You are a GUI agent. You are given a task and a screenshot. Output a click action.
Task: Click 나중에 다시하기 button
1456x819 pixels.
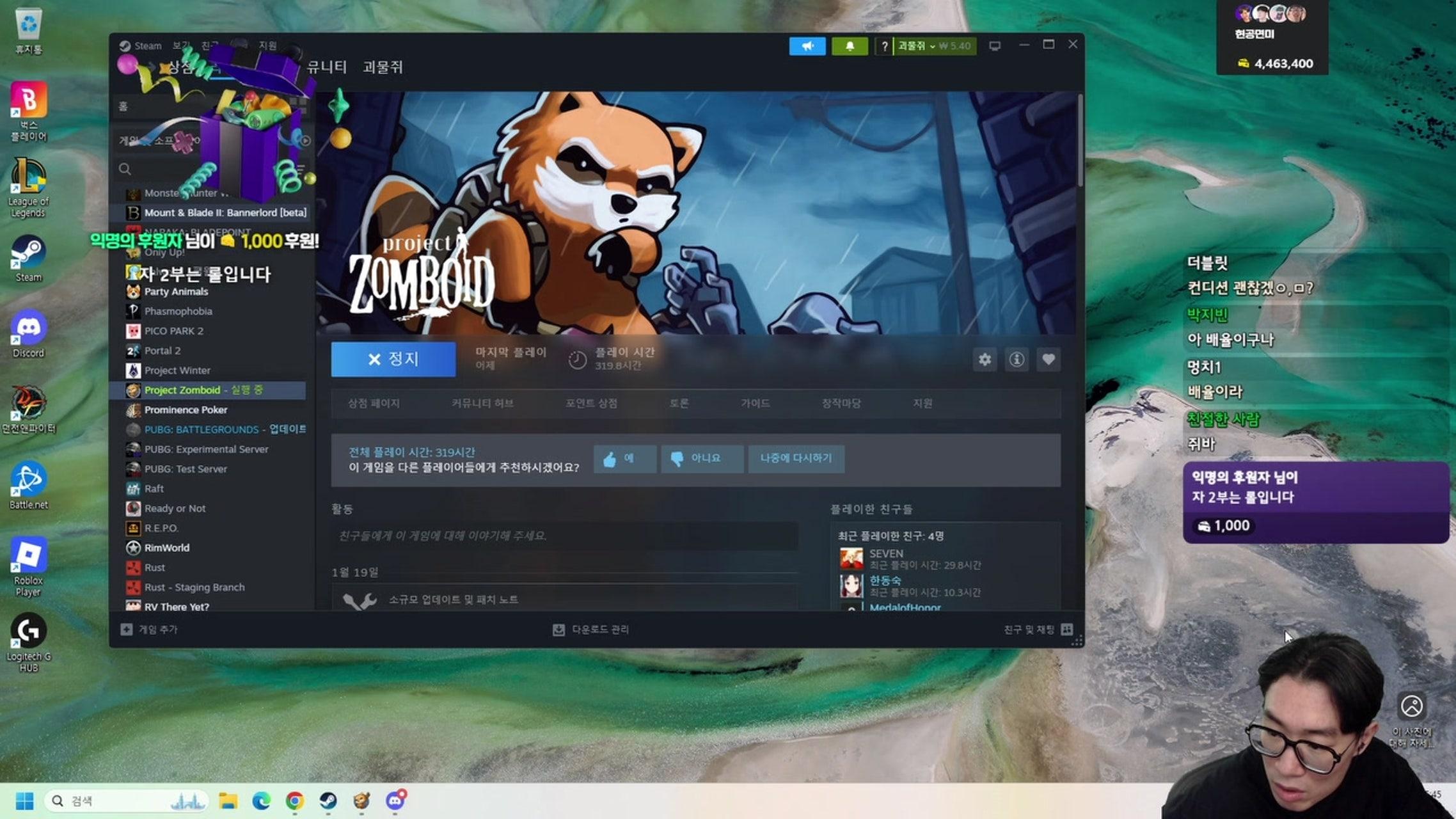coord(796,459)
